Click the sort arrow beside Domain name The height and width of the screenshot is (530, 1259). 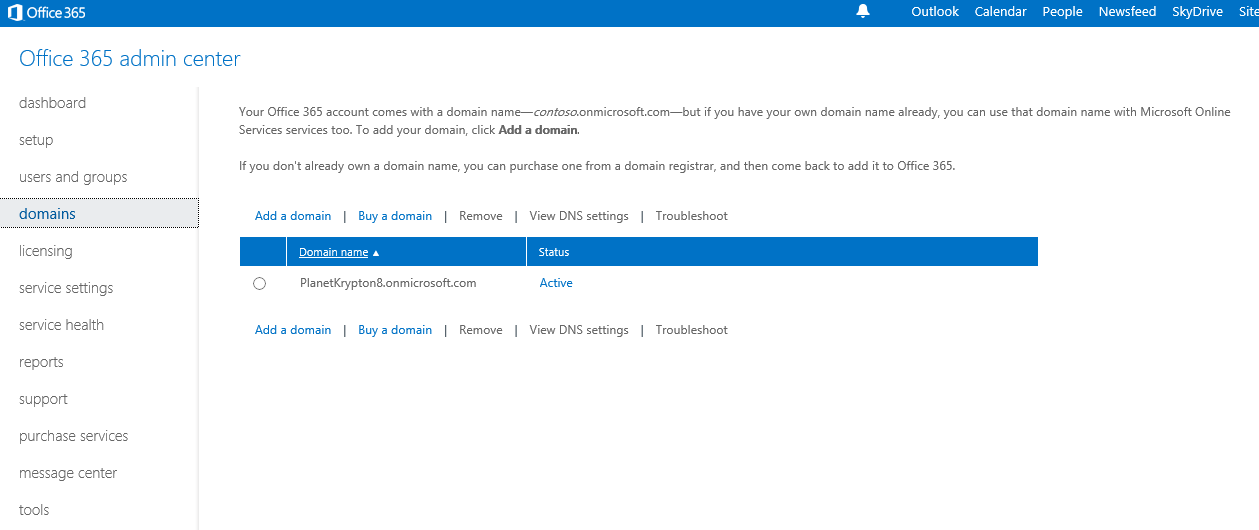click(376, 253)
